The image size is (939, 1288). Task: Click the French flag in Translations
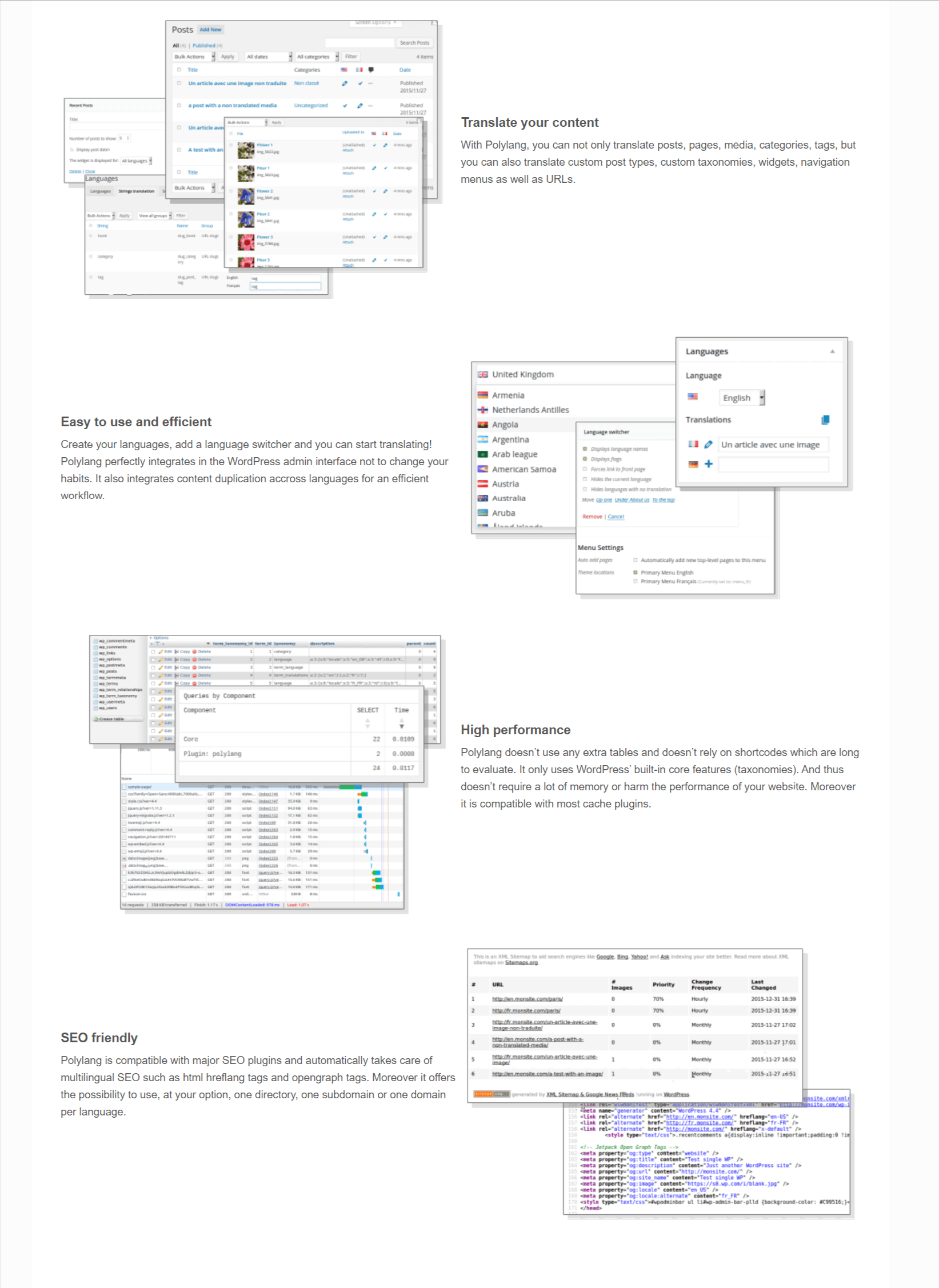[693, 444]
